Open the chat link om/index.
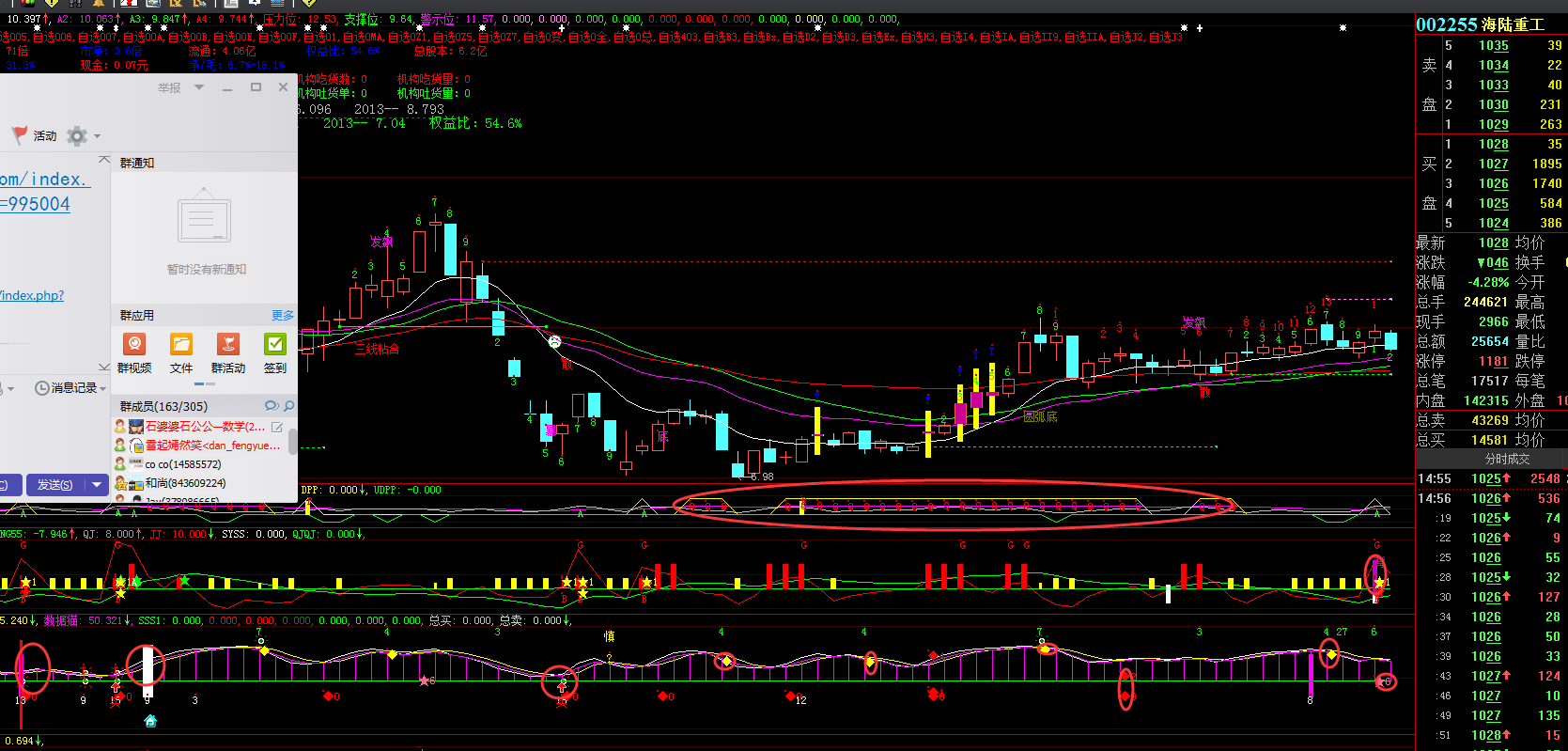 44,179
